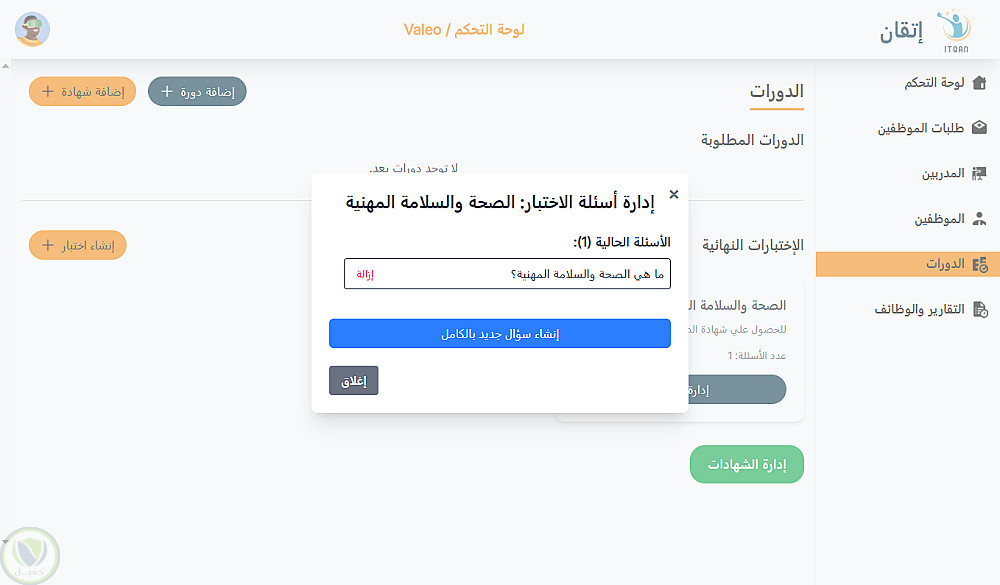The height and width of the screenshot is (585, 1000).
Task: Click the trainers icon in sidebar
Action: tap(979, 173)
